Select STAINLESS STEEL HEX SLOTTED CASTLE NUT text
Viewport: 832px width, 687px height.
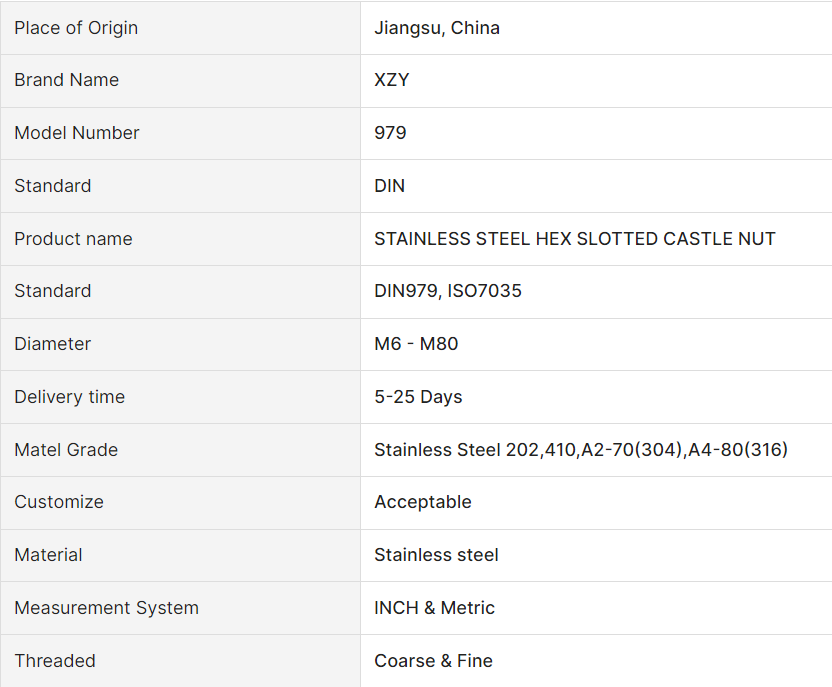click(575, 239)
